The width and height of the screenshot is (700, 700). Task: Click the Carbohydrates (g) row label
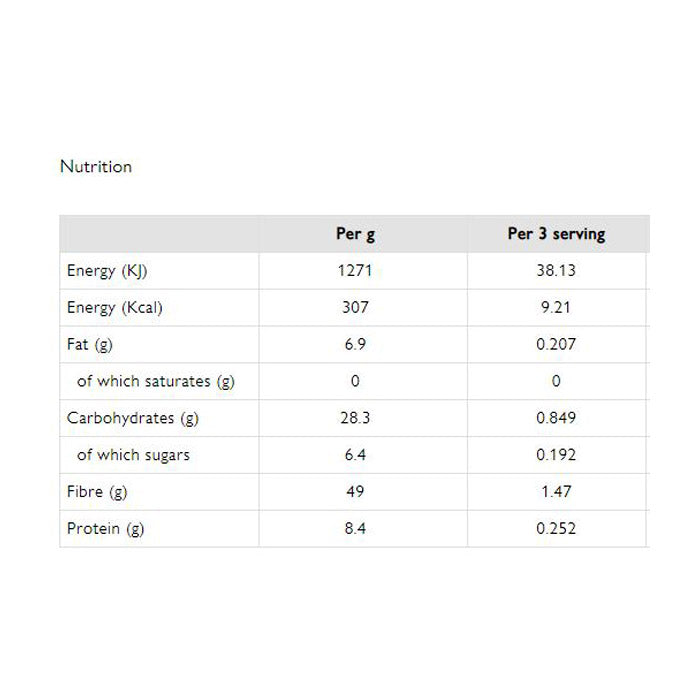pos(126,418)
